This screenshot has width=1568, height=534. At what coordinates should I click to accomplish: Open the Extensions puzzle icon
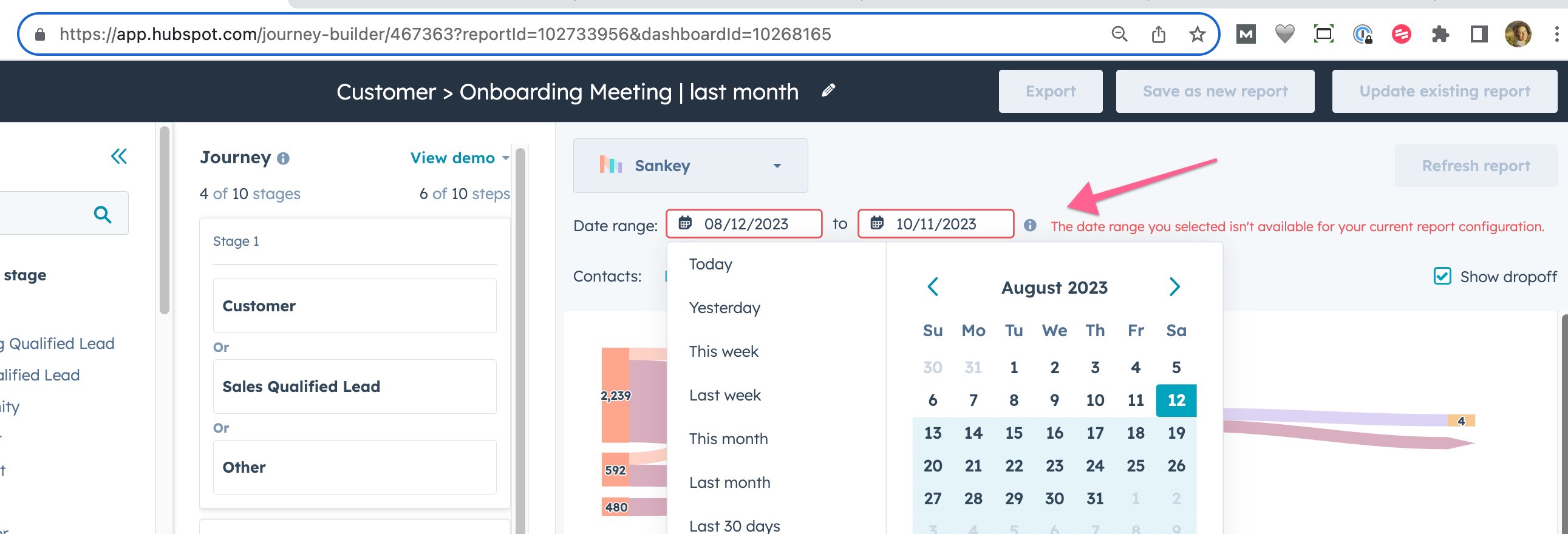click(1440, 34)
